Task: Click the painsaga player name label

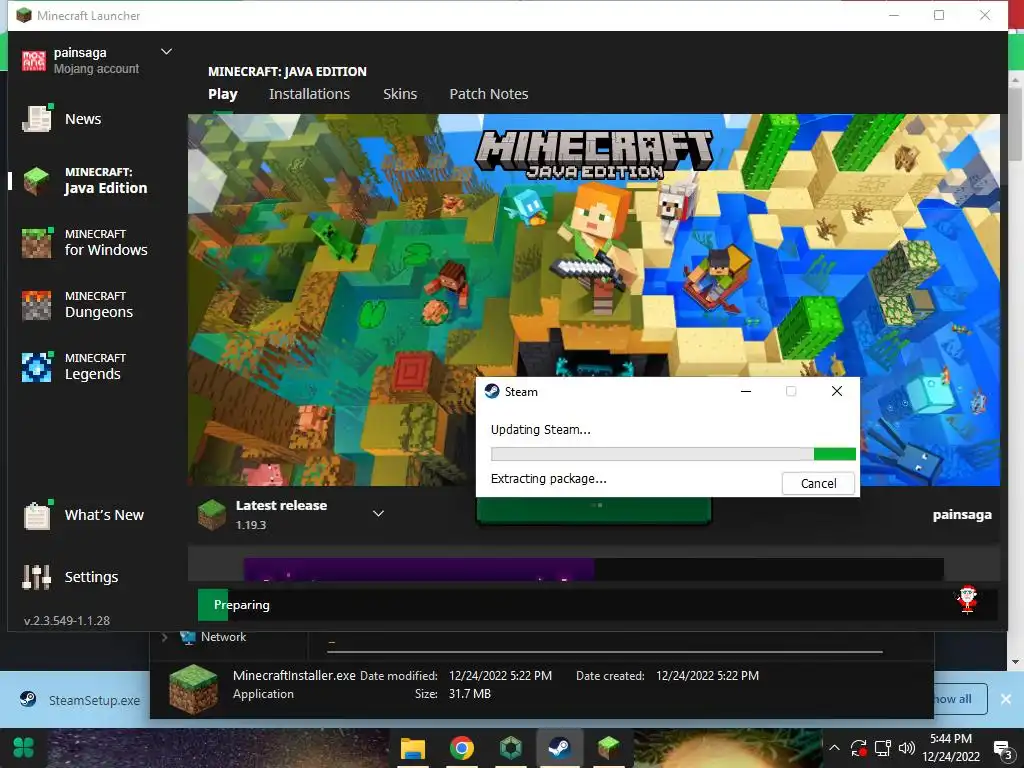Action: tap(962, 515)
